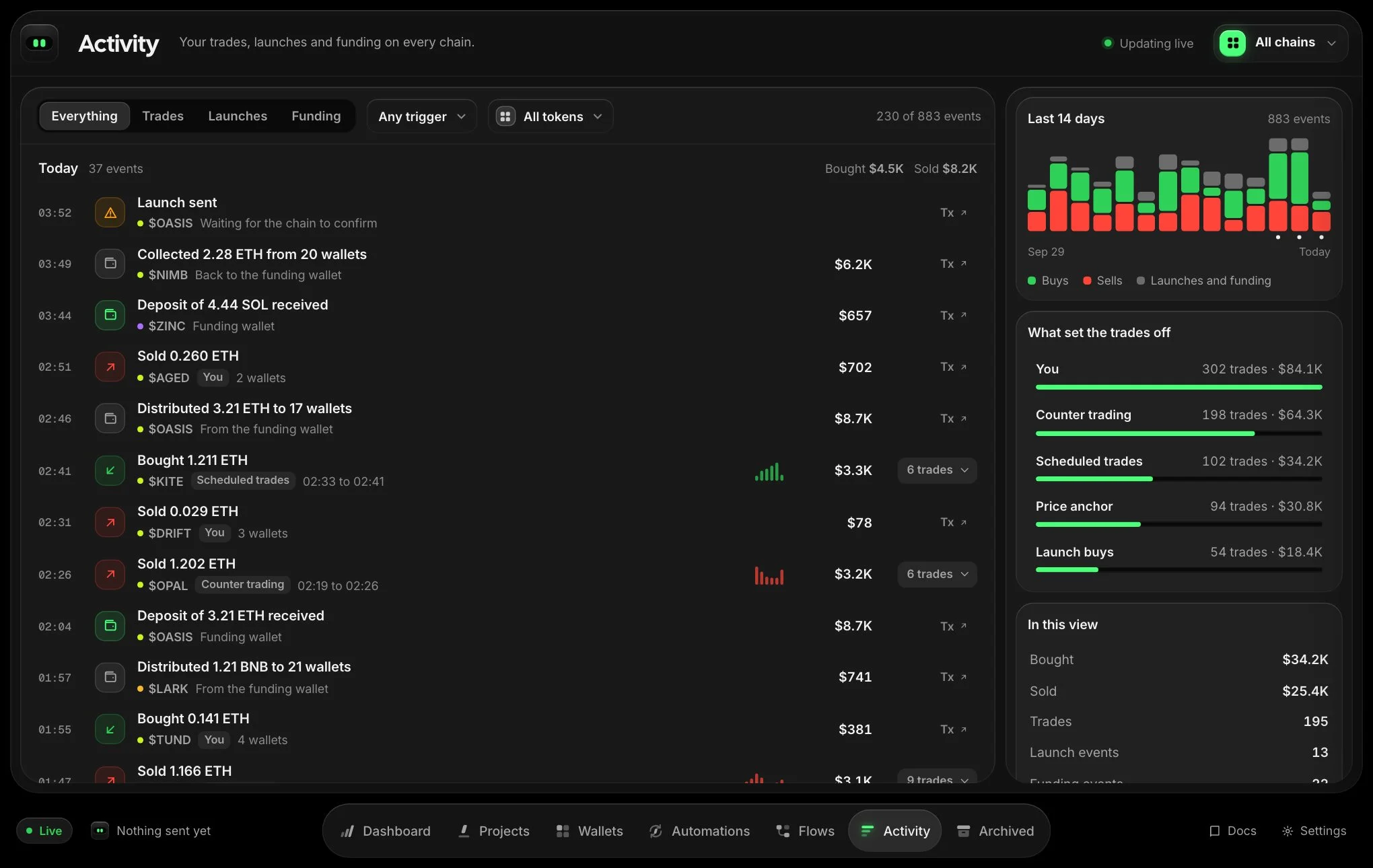The height and width of the screenshot is (868, 1373).
Task: Toggle the Sells legend item
Action: point(1102,281)
